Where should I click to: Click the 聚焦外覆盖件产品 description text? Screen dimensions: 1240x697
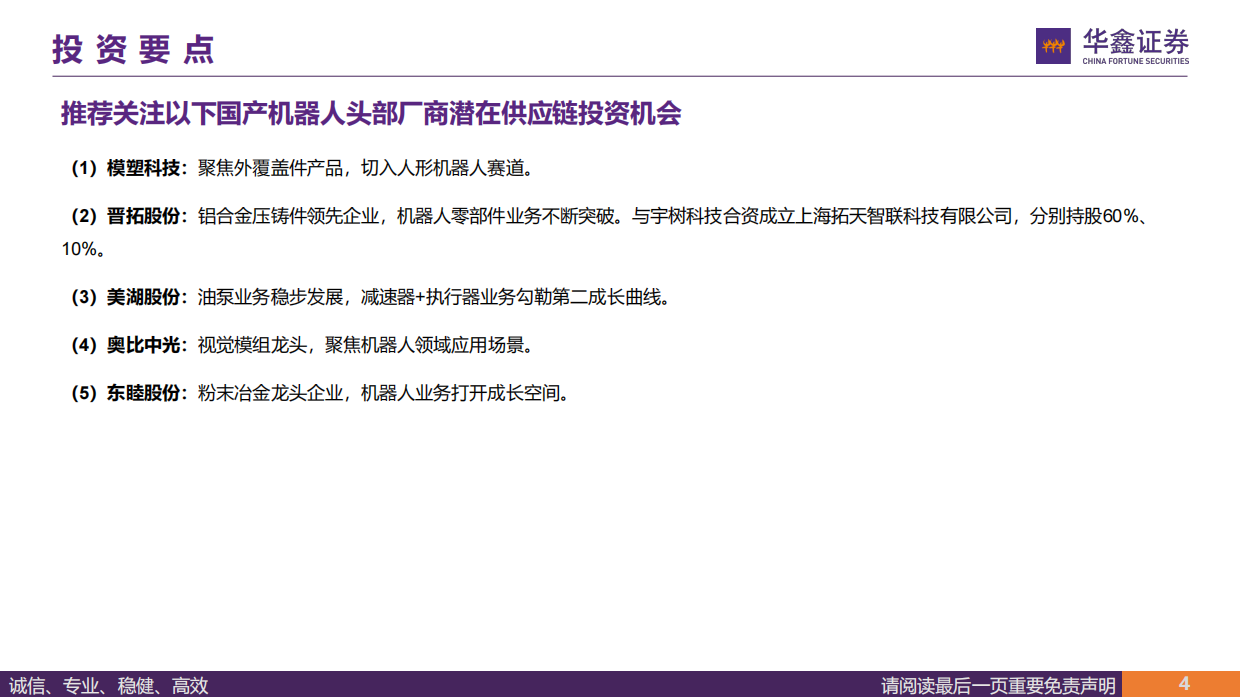click(270, 168)
